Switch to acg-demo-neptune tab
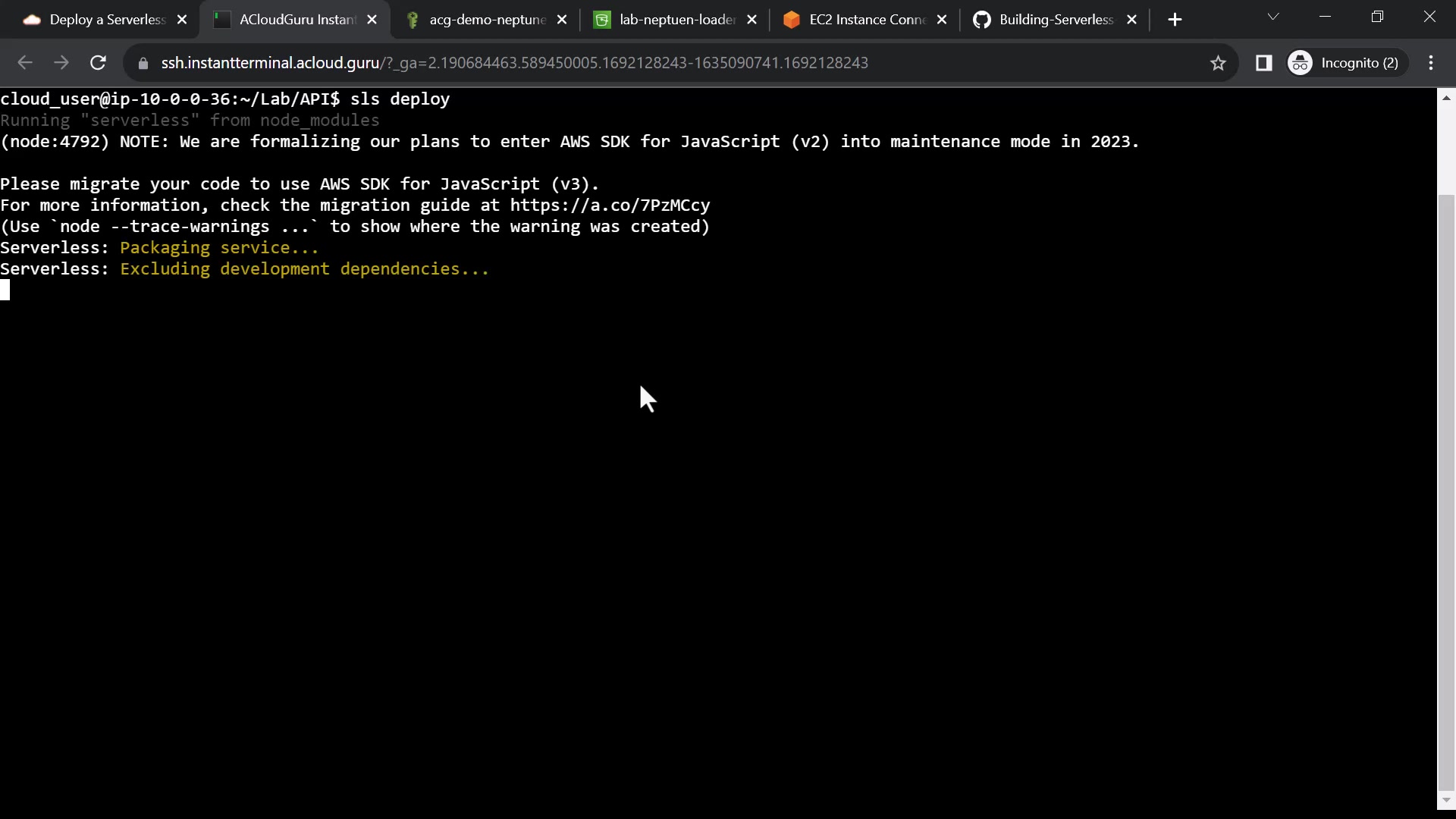This screenshot has width=1456, height=819. click(x=485, y=20)
